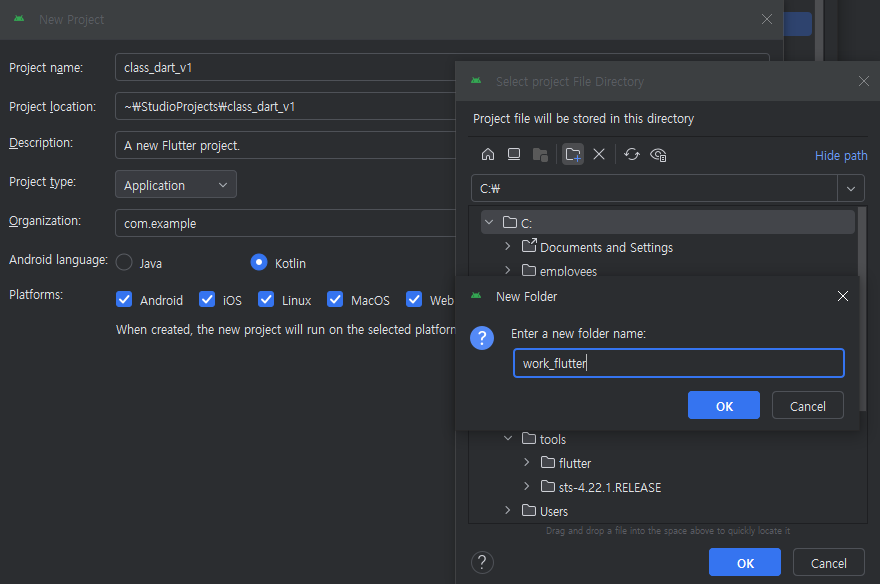
Task: Click the Project name field
Action: [x=286, y=67]
